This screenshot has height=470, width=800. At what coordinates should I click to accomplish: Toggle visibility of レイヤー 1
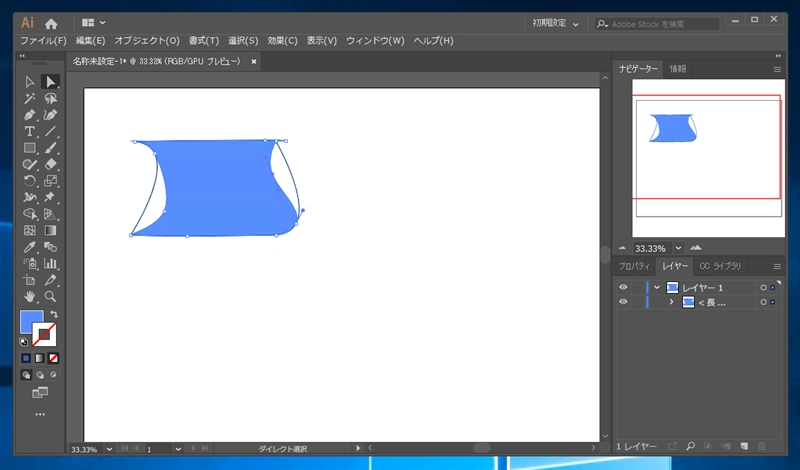click(623, 287)
